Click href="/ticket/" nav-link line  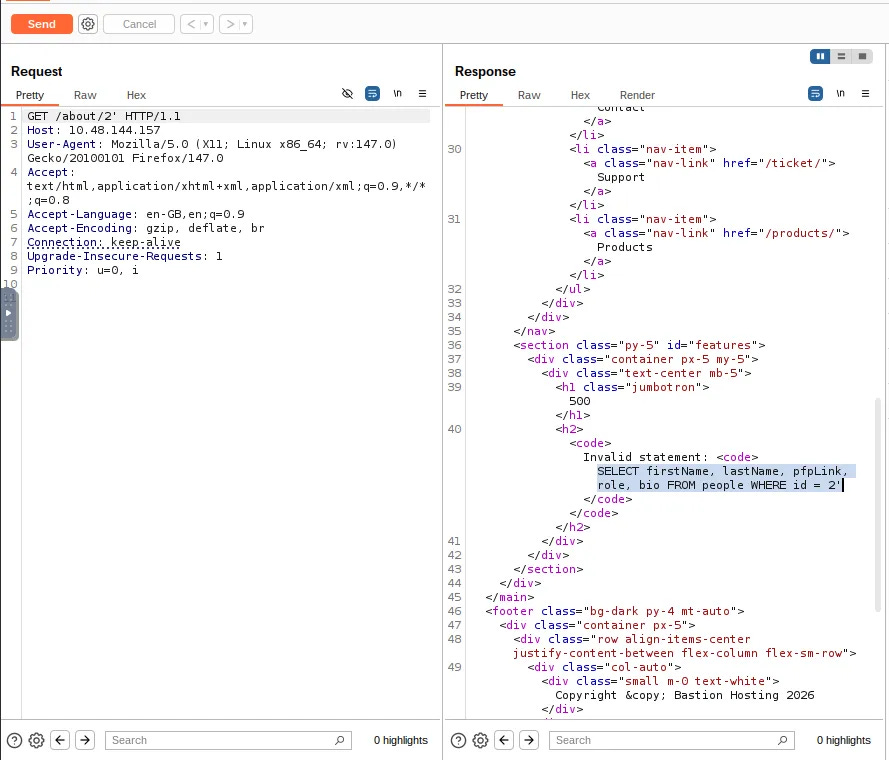(709, 163)
